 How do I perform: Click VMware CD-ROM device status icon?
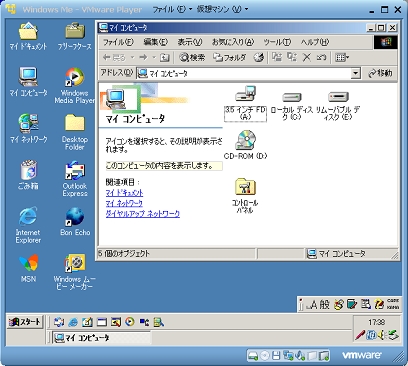coord(265,356)
